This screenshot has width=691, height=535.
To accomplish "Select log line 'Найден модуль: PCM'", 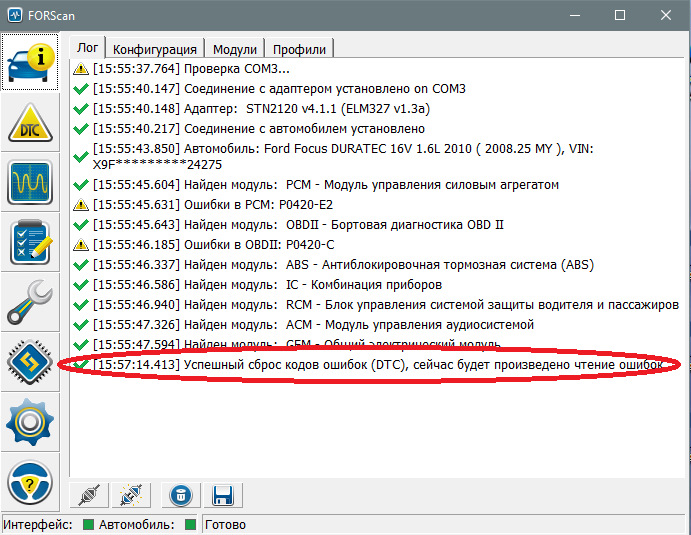I will 326,185.
